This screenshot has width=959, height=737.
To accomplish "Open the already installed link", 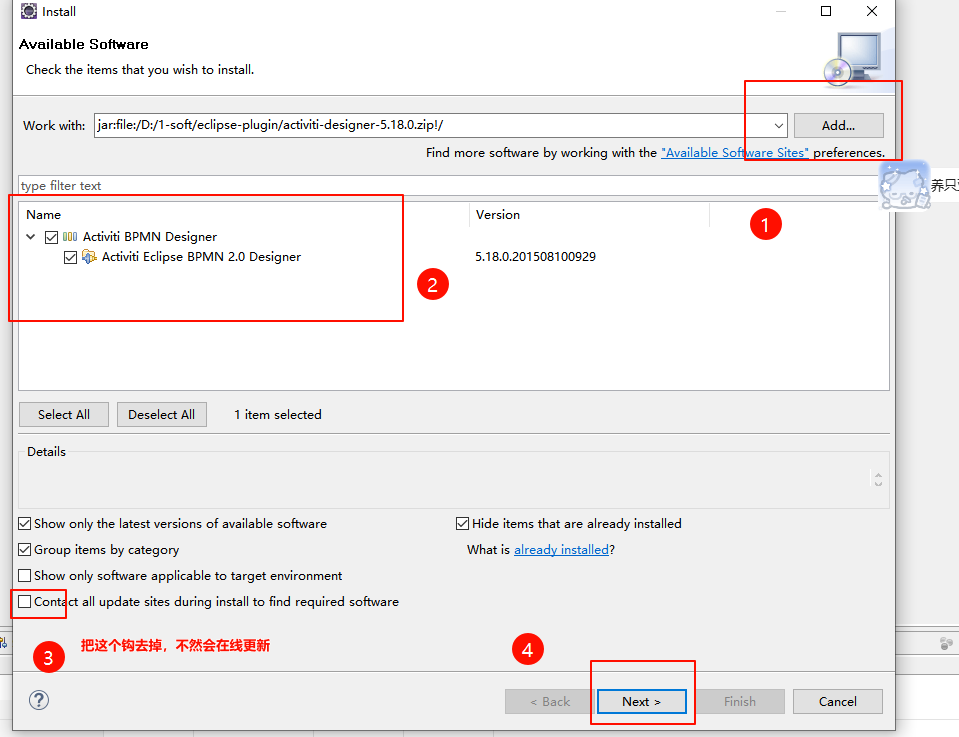I will click(x=561, y=550).
